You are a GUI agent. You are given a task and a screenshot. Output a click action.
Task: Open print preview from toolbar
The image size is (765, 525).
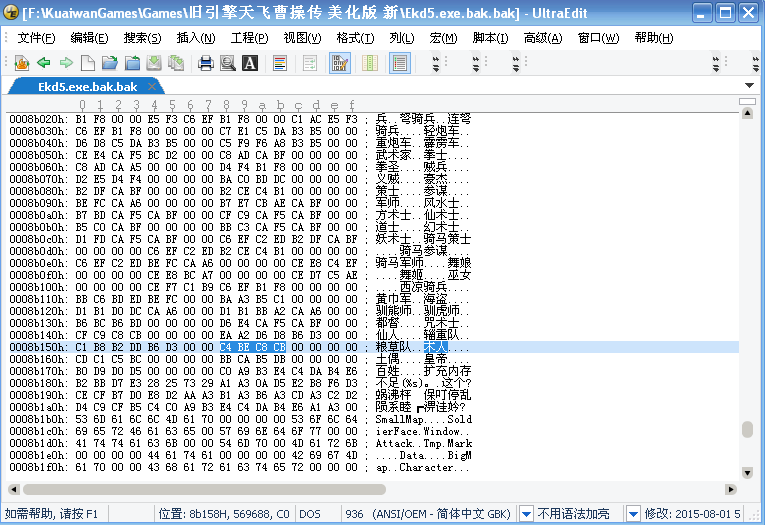coord(228,63)
